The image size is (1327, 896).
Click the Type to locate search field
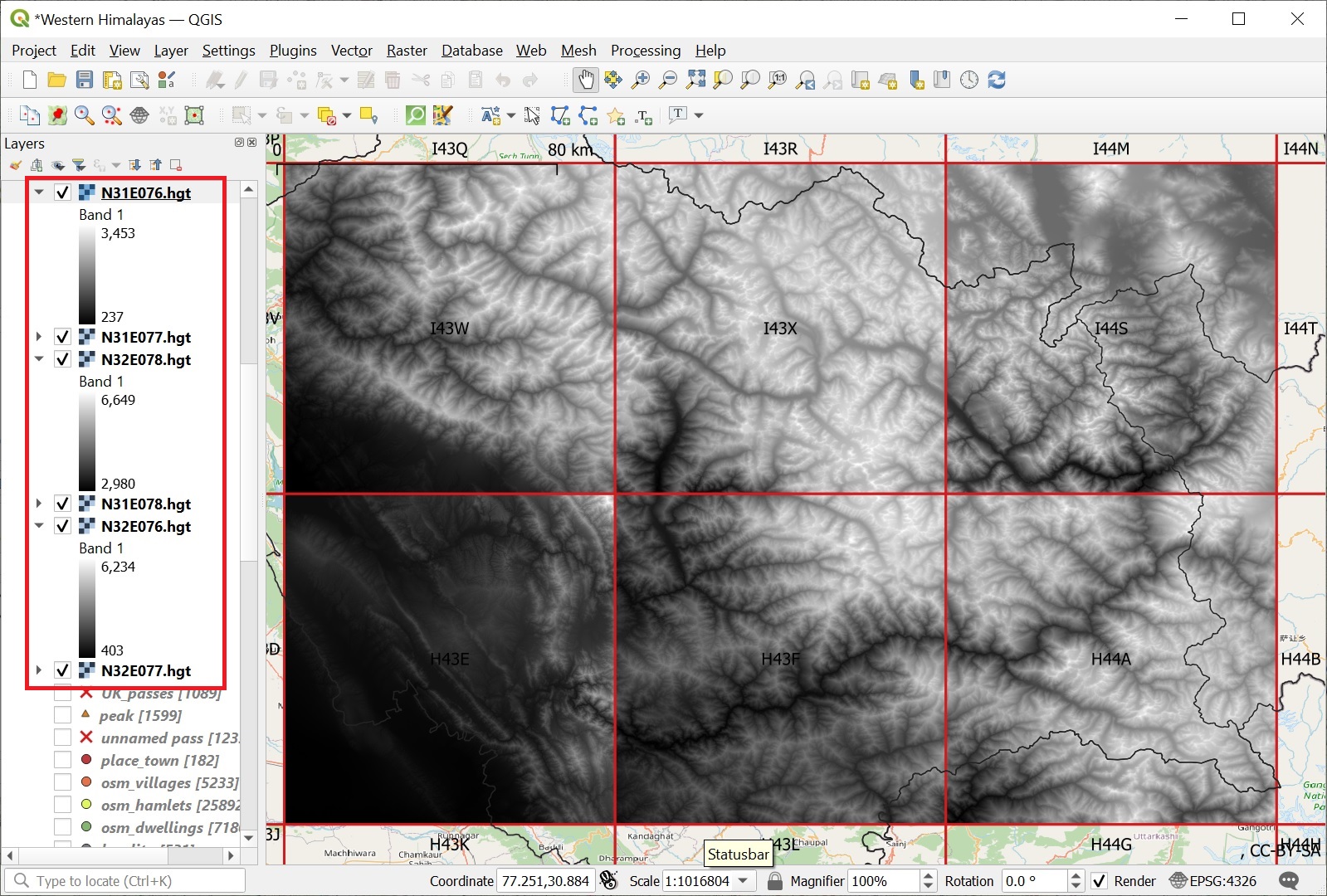tap(133, 881)
